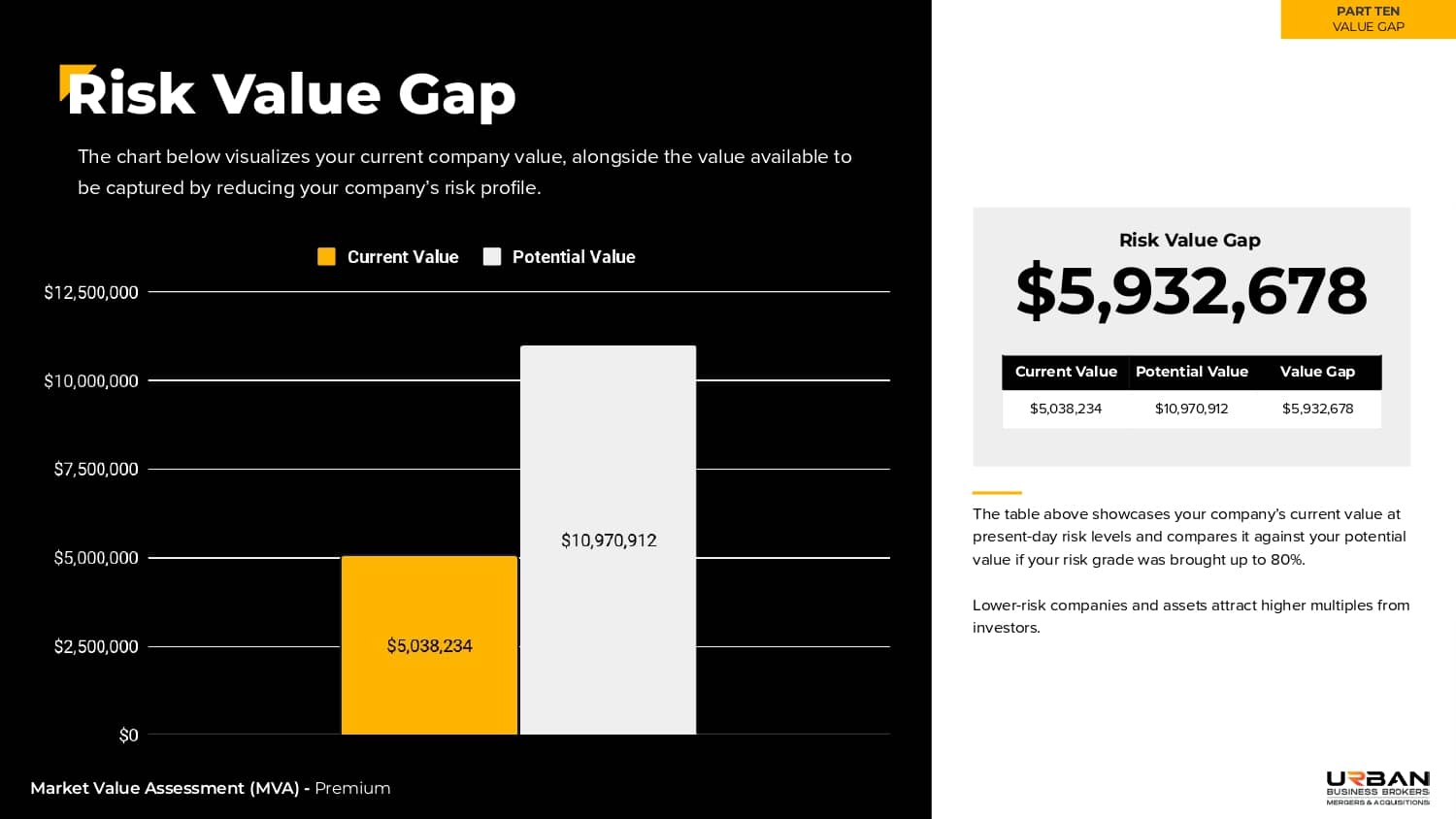Toggle the Current Value legend label

(x=403, y=257)
